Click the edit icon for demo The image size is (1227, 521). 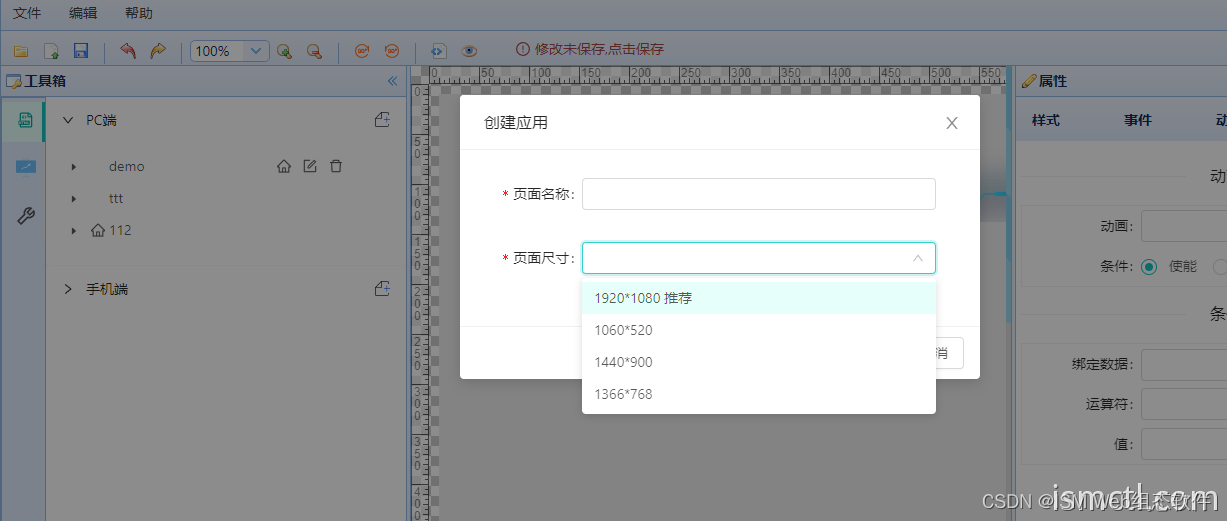click(310, 166)
